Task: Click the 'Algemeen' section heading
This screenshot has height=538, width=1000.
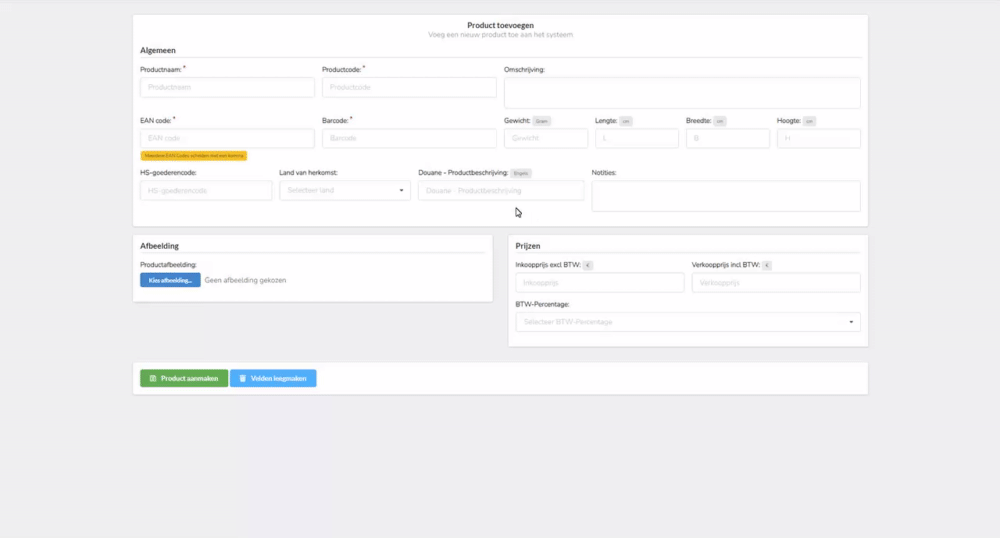Action: pos(158,50)
